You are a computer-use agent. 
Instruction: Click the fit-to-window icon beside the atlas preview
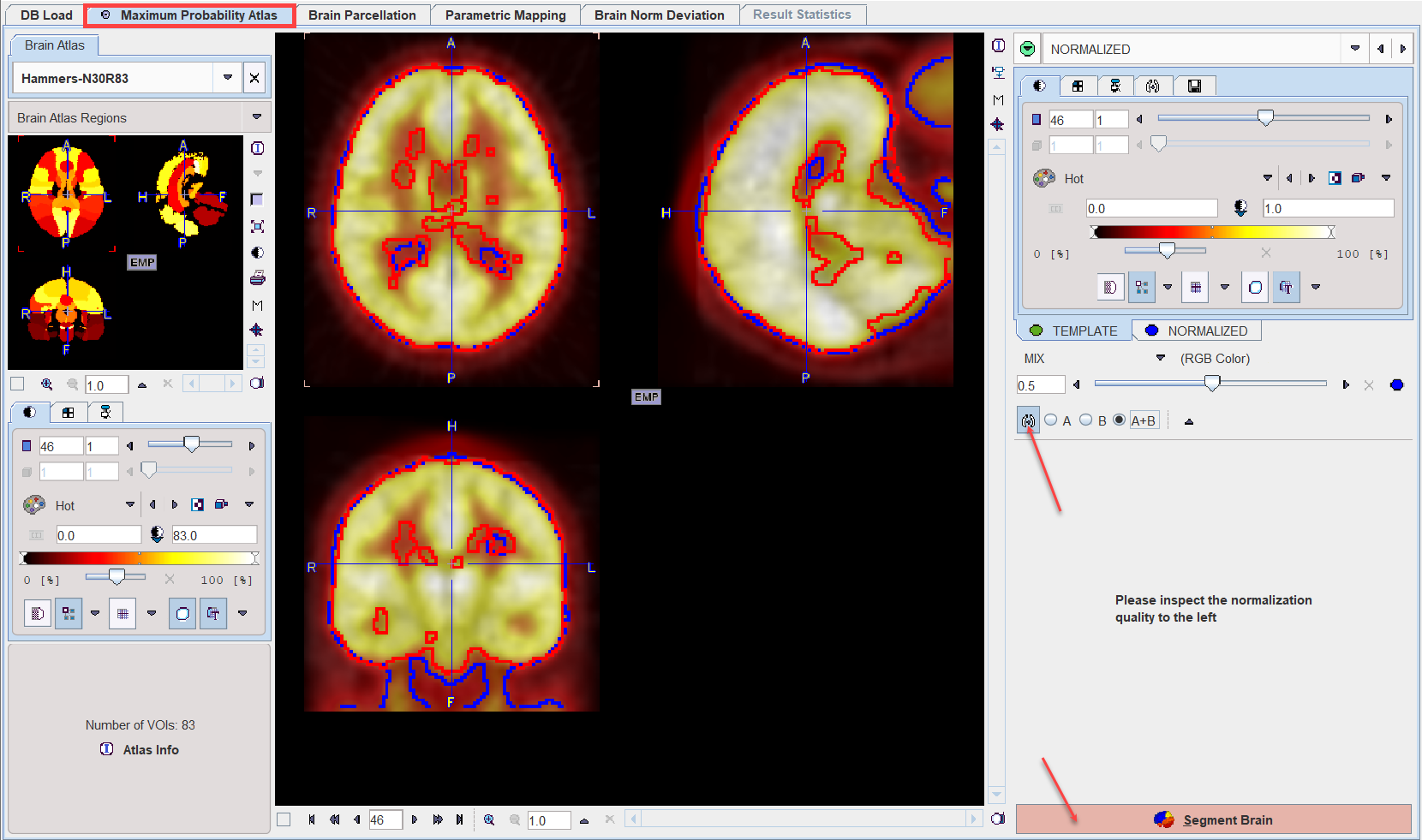(x=257, y=226)
